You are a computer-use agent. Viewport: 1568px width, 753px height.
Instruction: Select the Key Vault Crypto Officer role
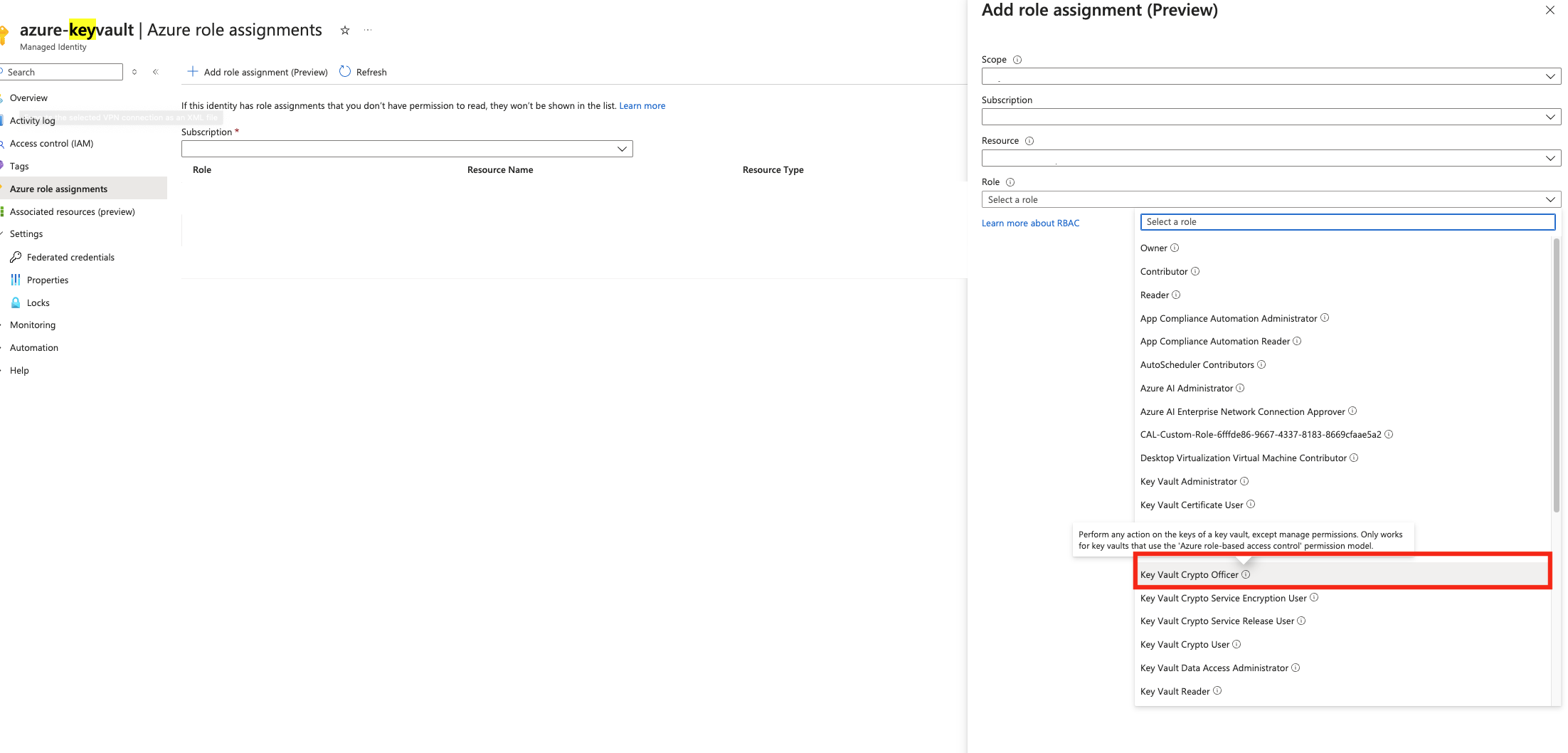[x=1342, y=574]
